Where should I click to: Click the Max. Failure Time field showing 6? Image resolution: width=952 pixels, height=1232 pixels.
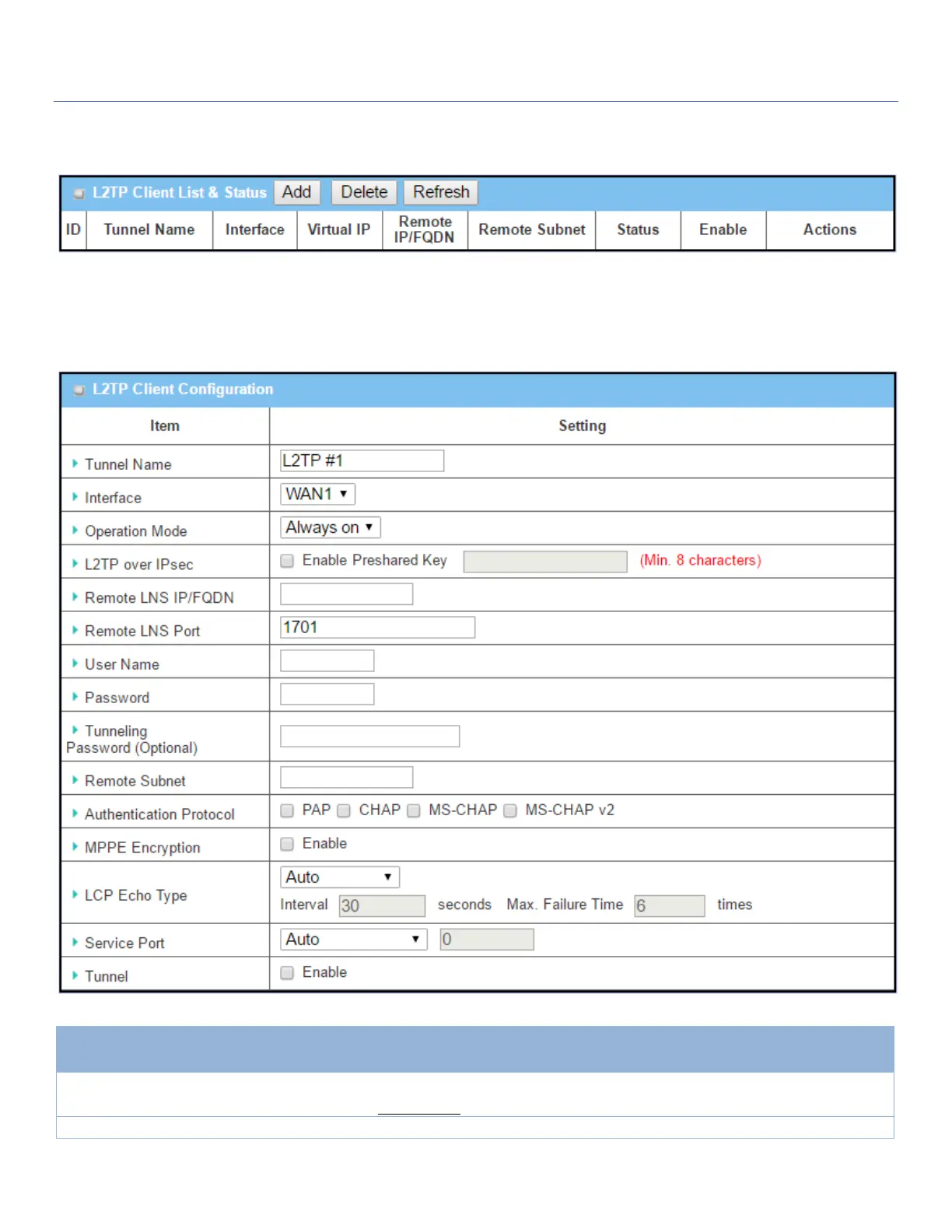tap(670, 905)
